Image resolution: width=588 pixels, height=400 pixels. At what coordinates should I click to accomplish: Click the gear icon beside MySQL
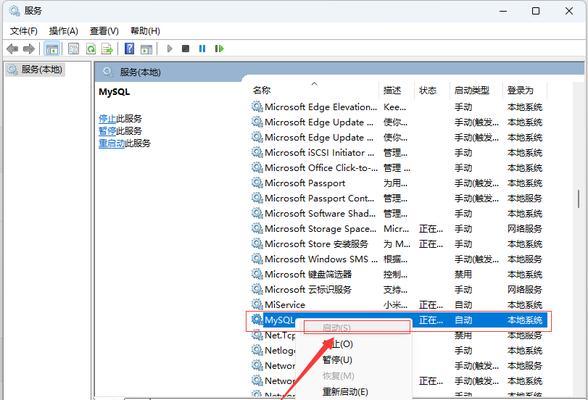pyautogui.click(x=257, y=320)
